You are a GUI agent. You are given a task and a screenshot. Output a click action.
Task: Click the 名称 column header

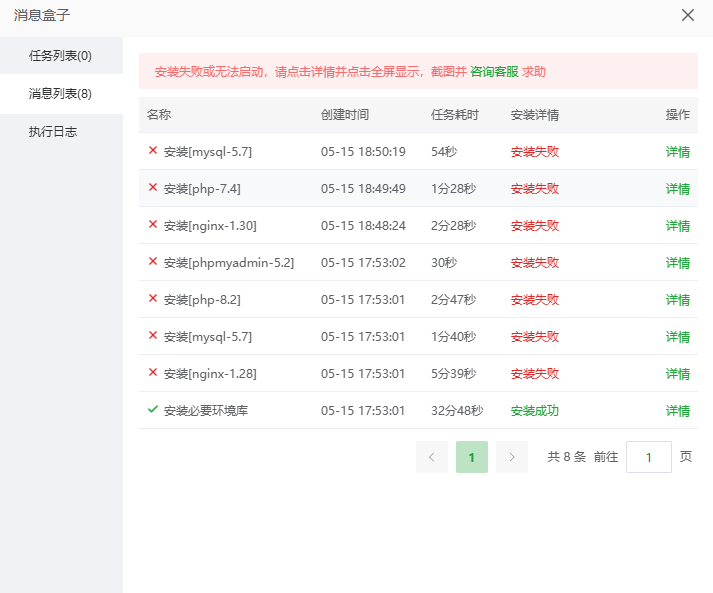[x=159, y=115]
